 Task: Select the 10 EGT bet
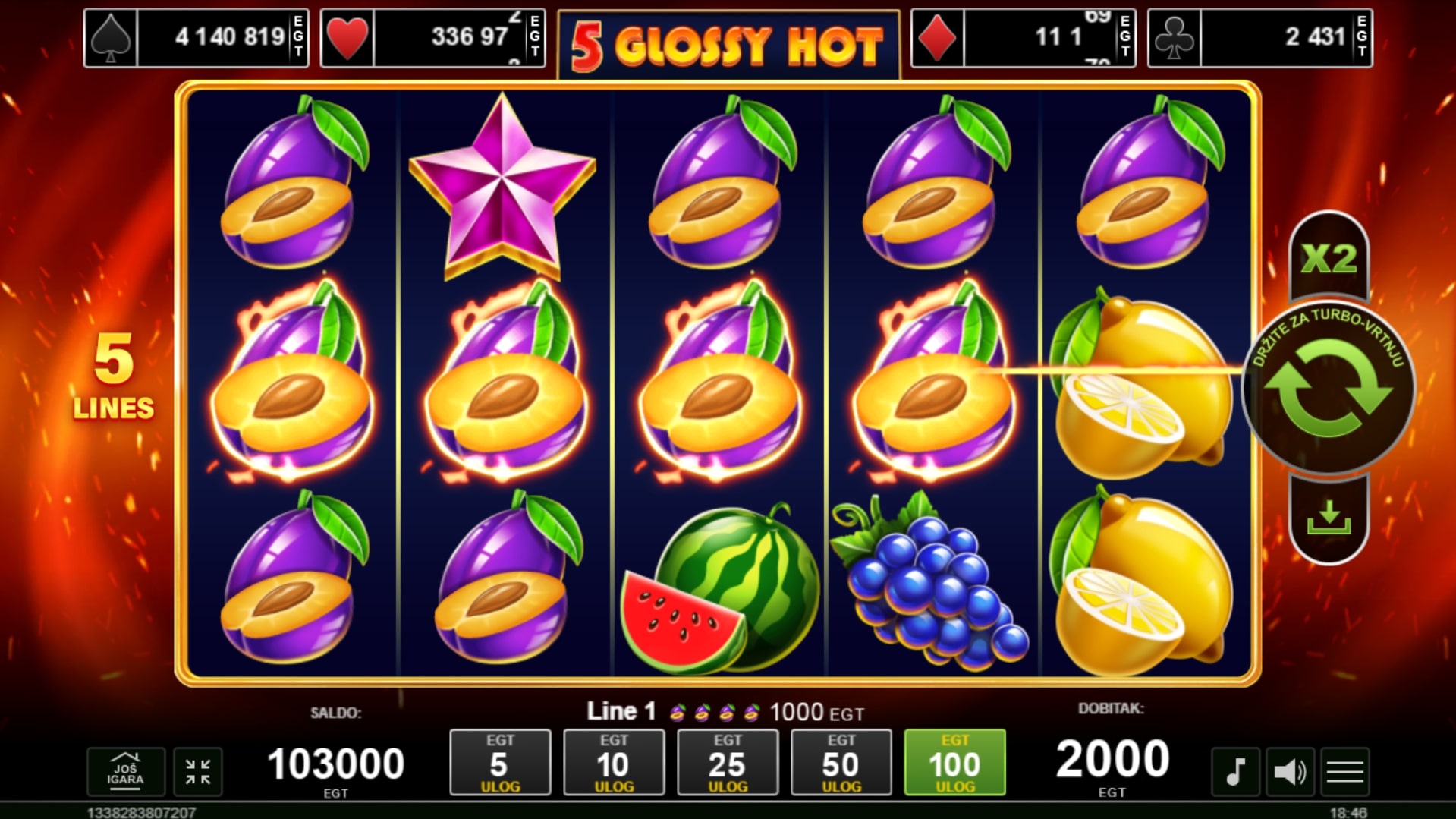point(614,763)
